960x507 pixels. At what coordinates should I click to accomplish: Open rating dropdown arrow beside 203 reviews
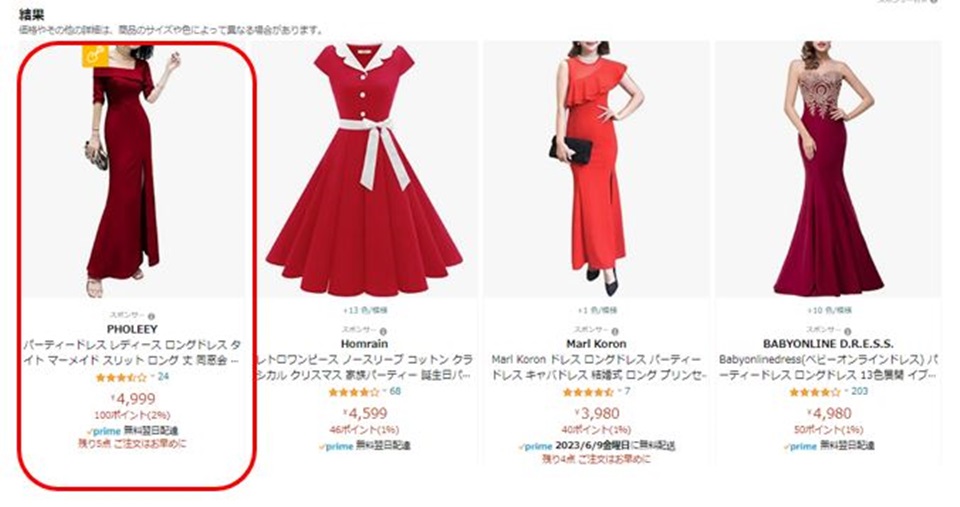point(847,391)
